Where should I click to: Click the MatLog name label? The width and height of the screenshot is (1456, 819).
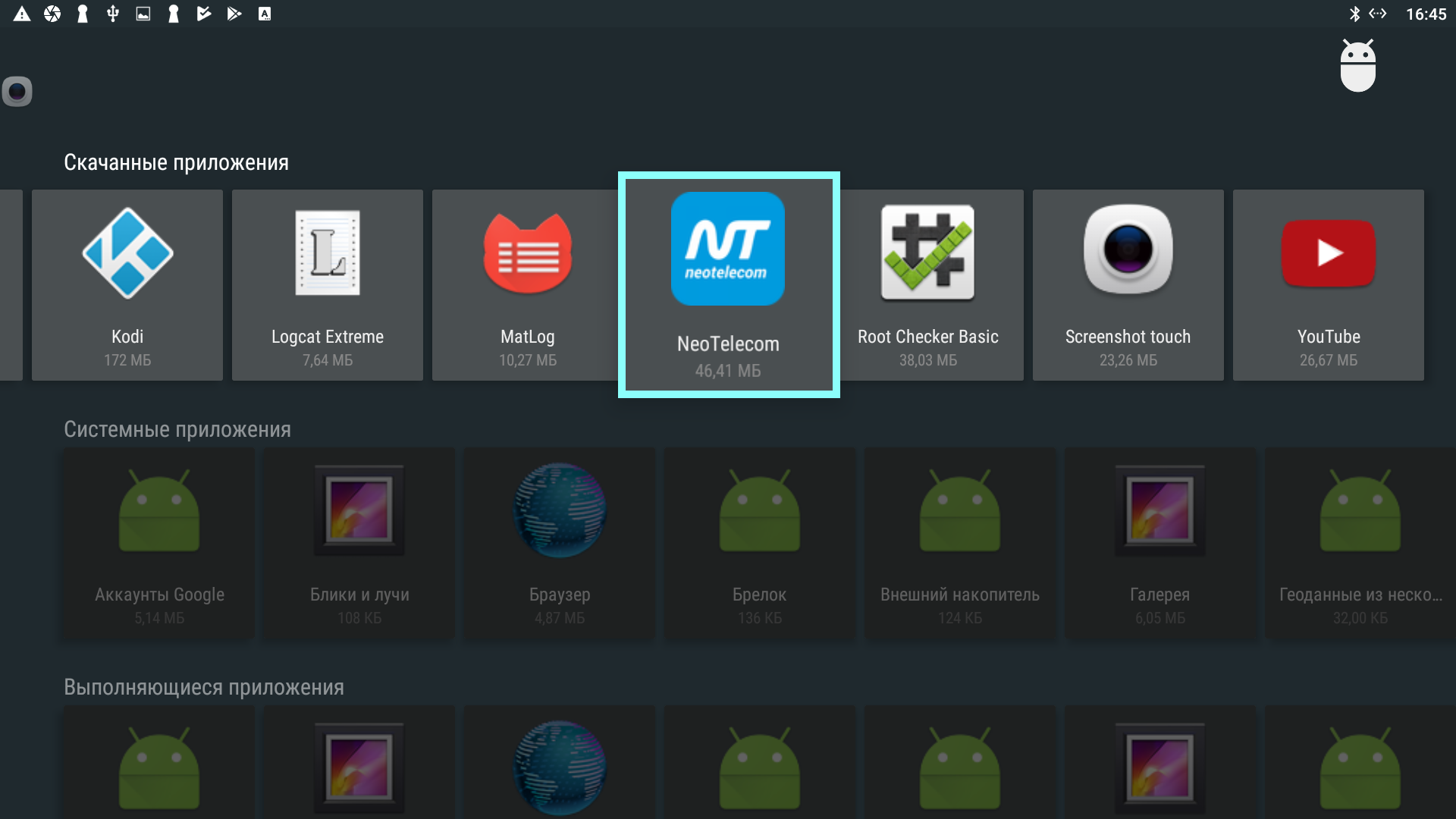pos(528,337)
